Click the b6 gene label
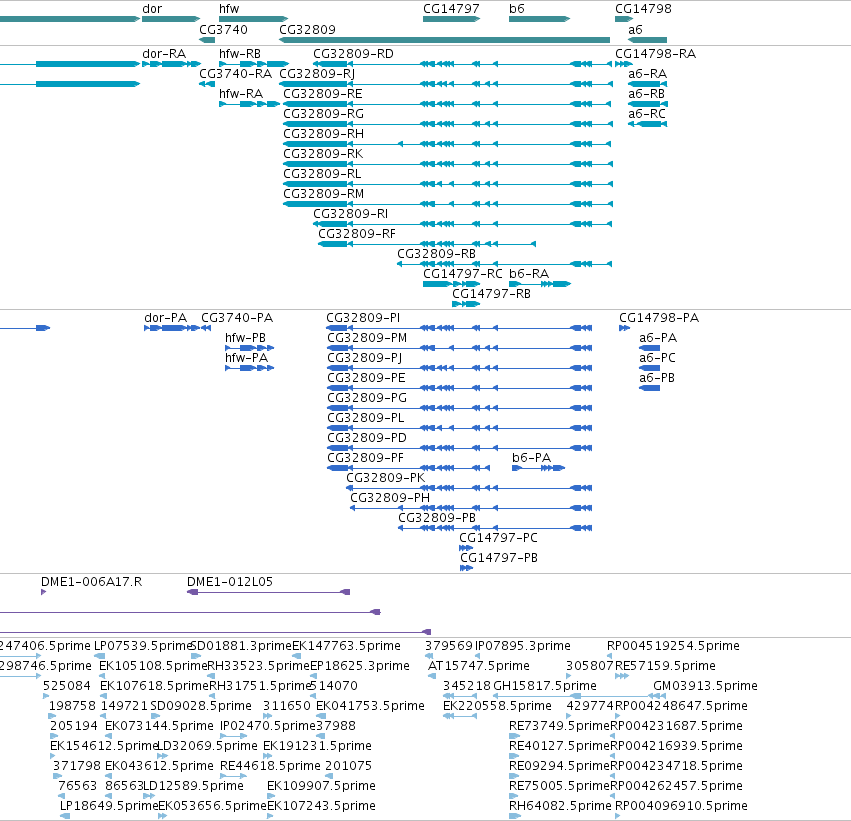 click(x=517, y=9)
